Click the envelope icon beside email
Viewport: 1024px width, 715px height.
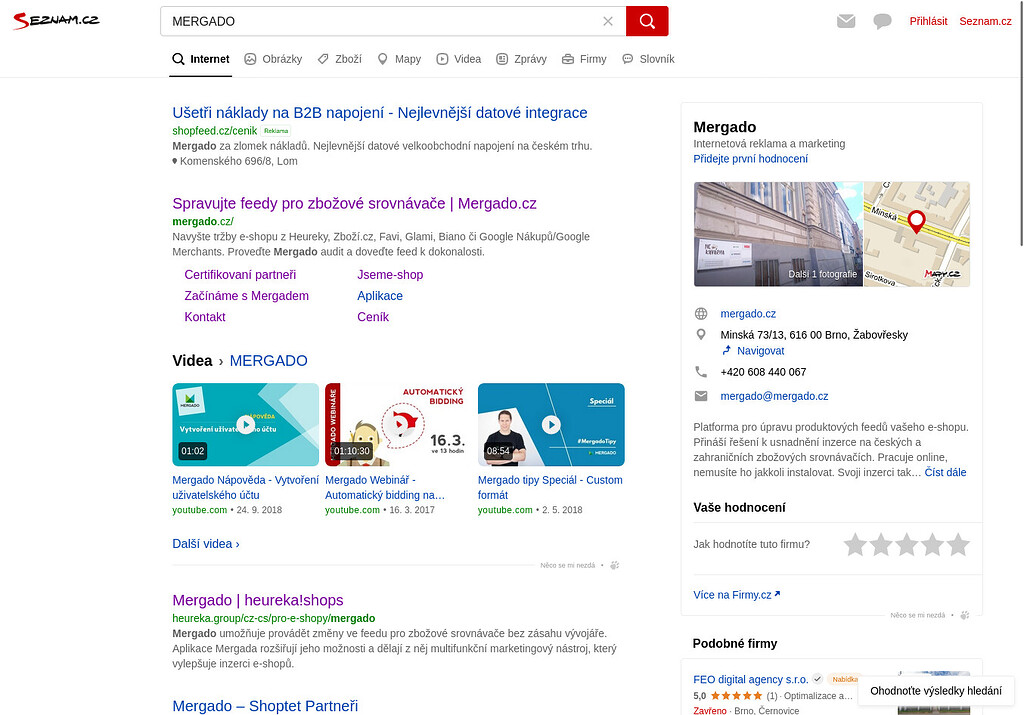tap(701, 396)
